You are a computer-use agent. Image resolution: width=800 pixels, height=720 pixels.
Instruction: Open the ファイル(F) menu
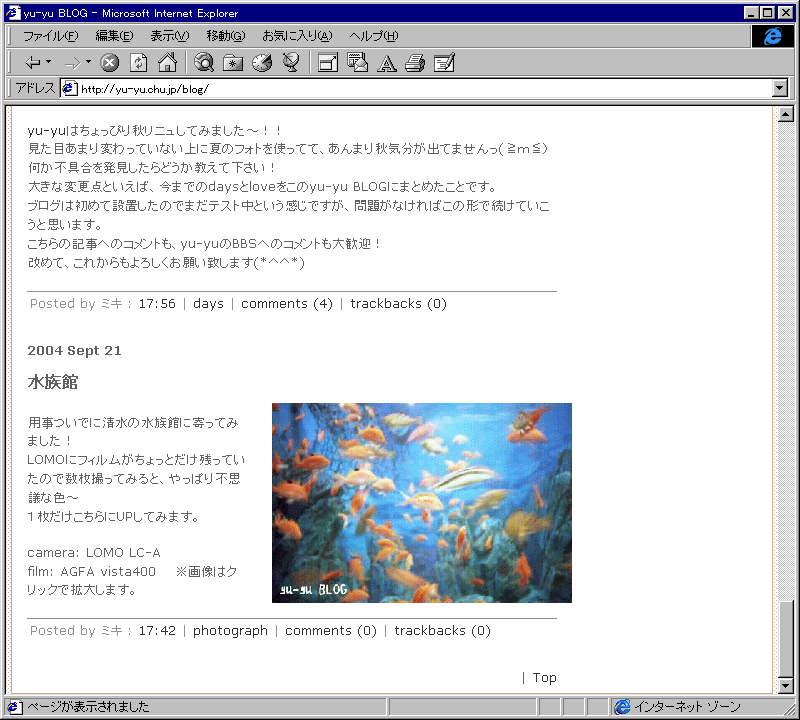tap(51, 36)
